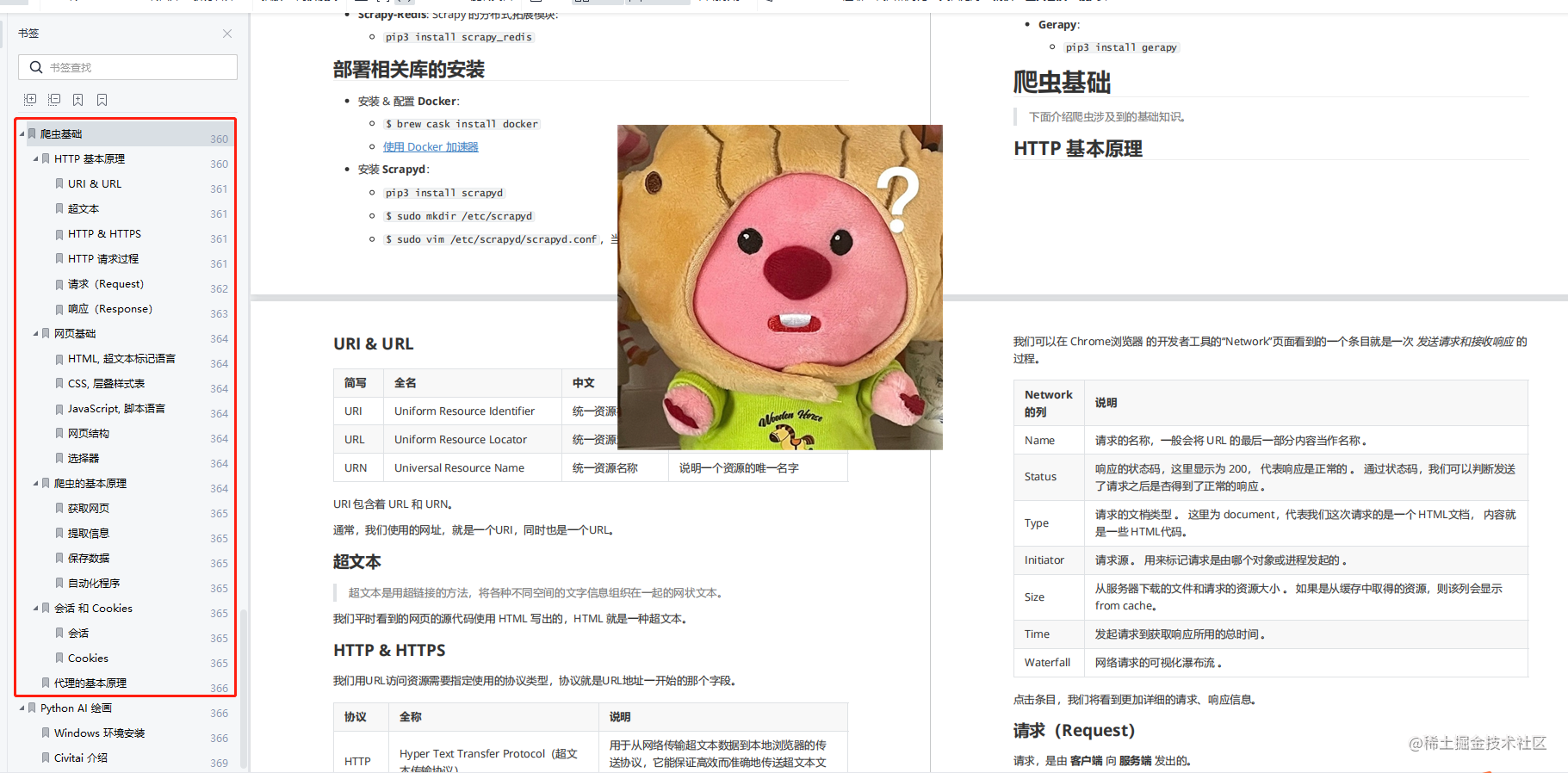1568x773 pixels.
Task: Select the Python AI 绘画 bookmark
Action: 76,708
